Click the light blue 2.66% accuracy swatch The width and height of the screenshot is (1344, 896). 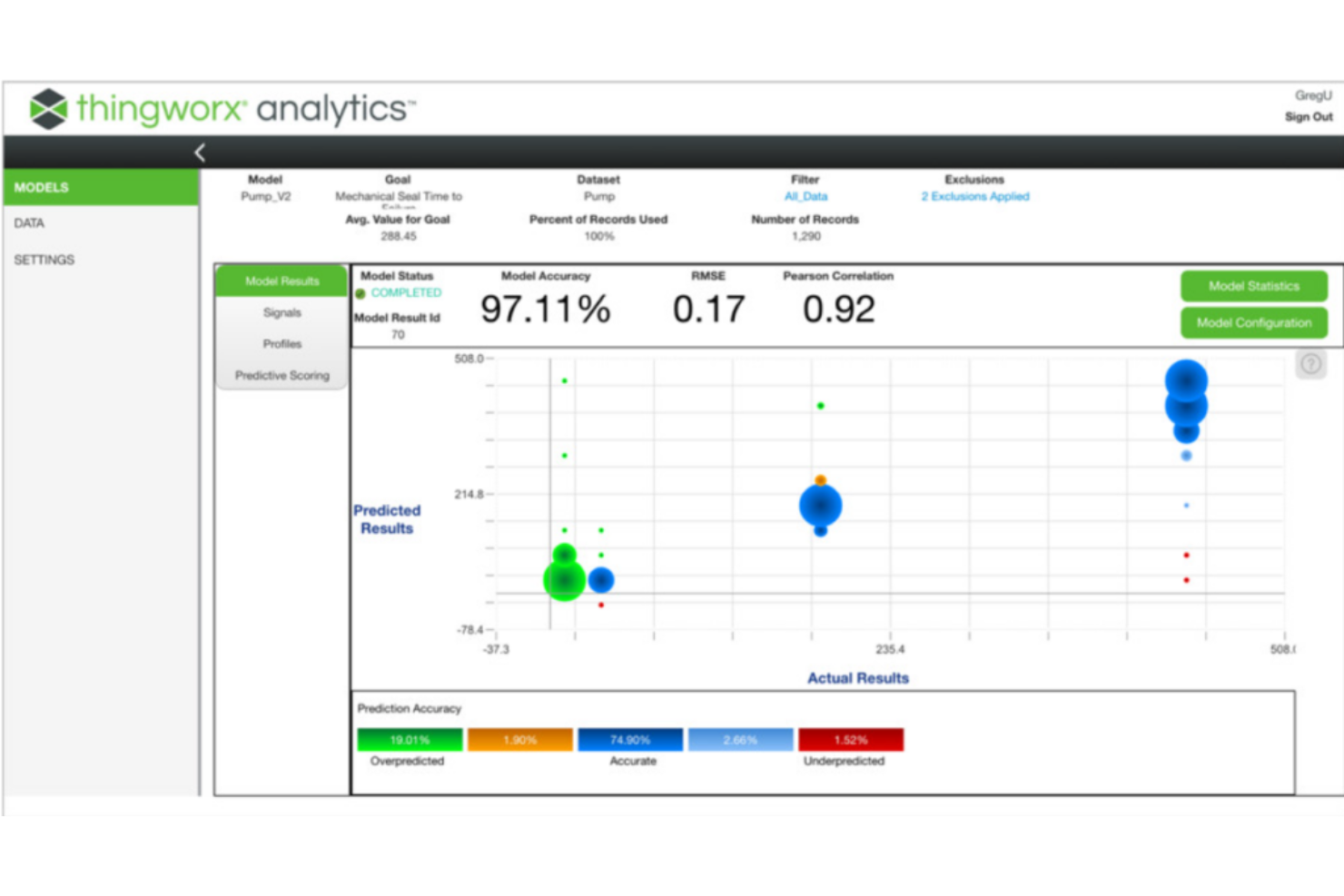740,740
